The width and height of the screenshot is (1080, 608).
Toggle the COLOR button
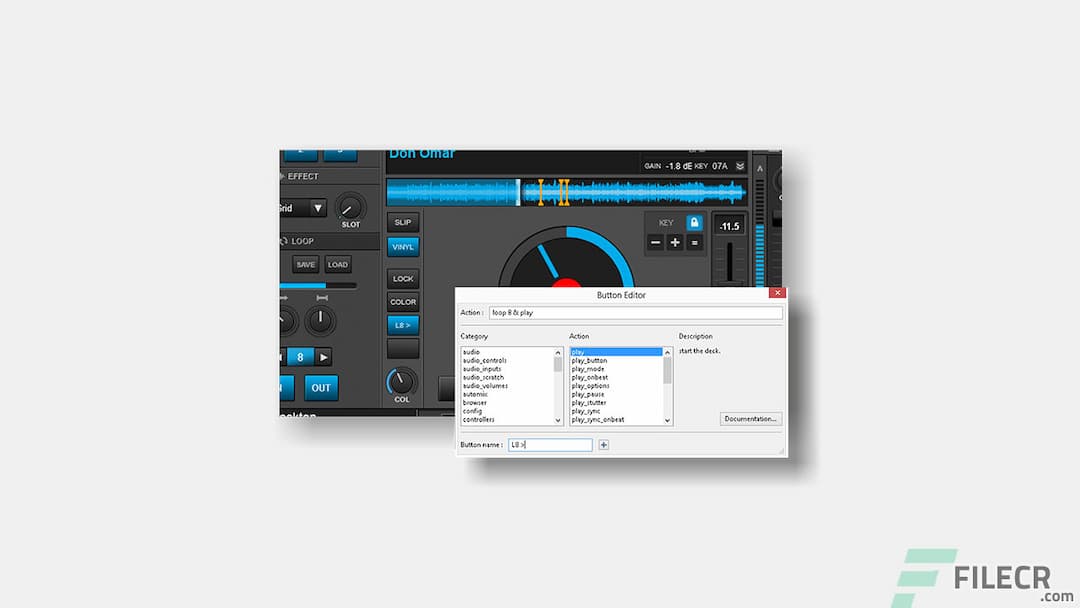[403, 301]
